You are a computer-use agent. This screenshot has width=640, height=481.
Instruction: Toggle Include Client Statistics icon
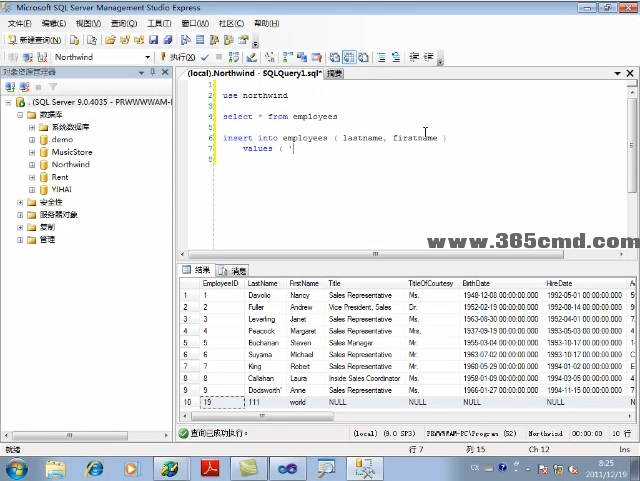coord(302,57)
